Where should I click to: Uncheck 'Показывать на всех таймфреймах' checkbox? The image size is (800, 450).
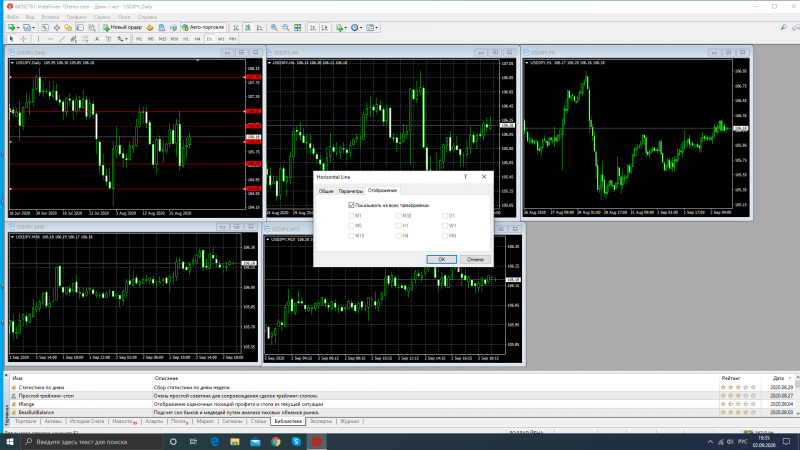click(x=351, y=205)
